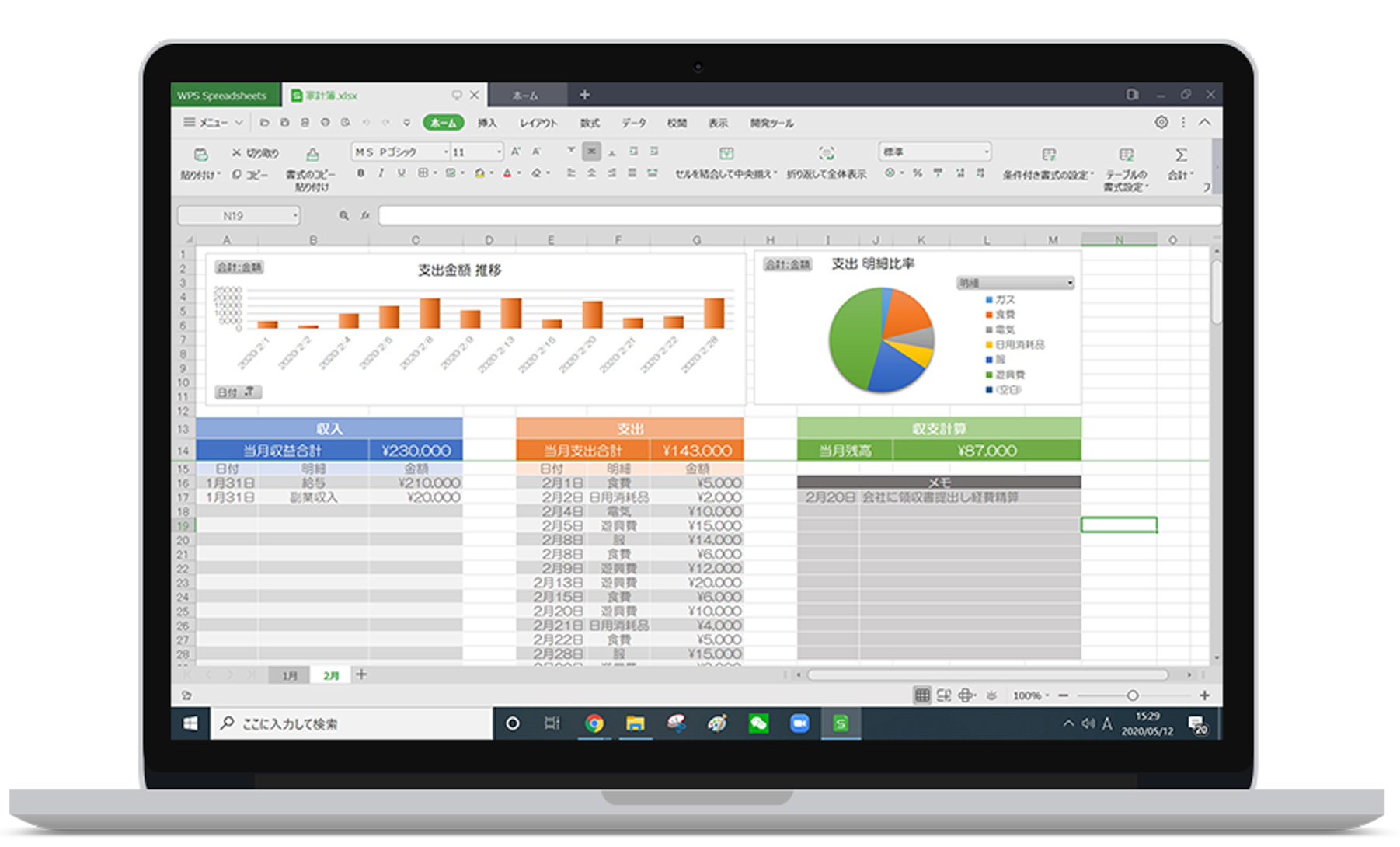The height and width of the screenshot is (847, 1400).
Task: Open the font name dropdown MS Pゴシック
Action: point(446,152)
